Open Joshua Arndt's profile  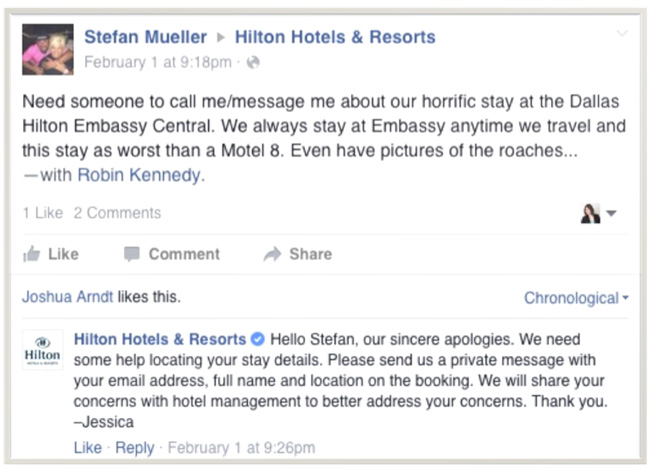(67, 297)
